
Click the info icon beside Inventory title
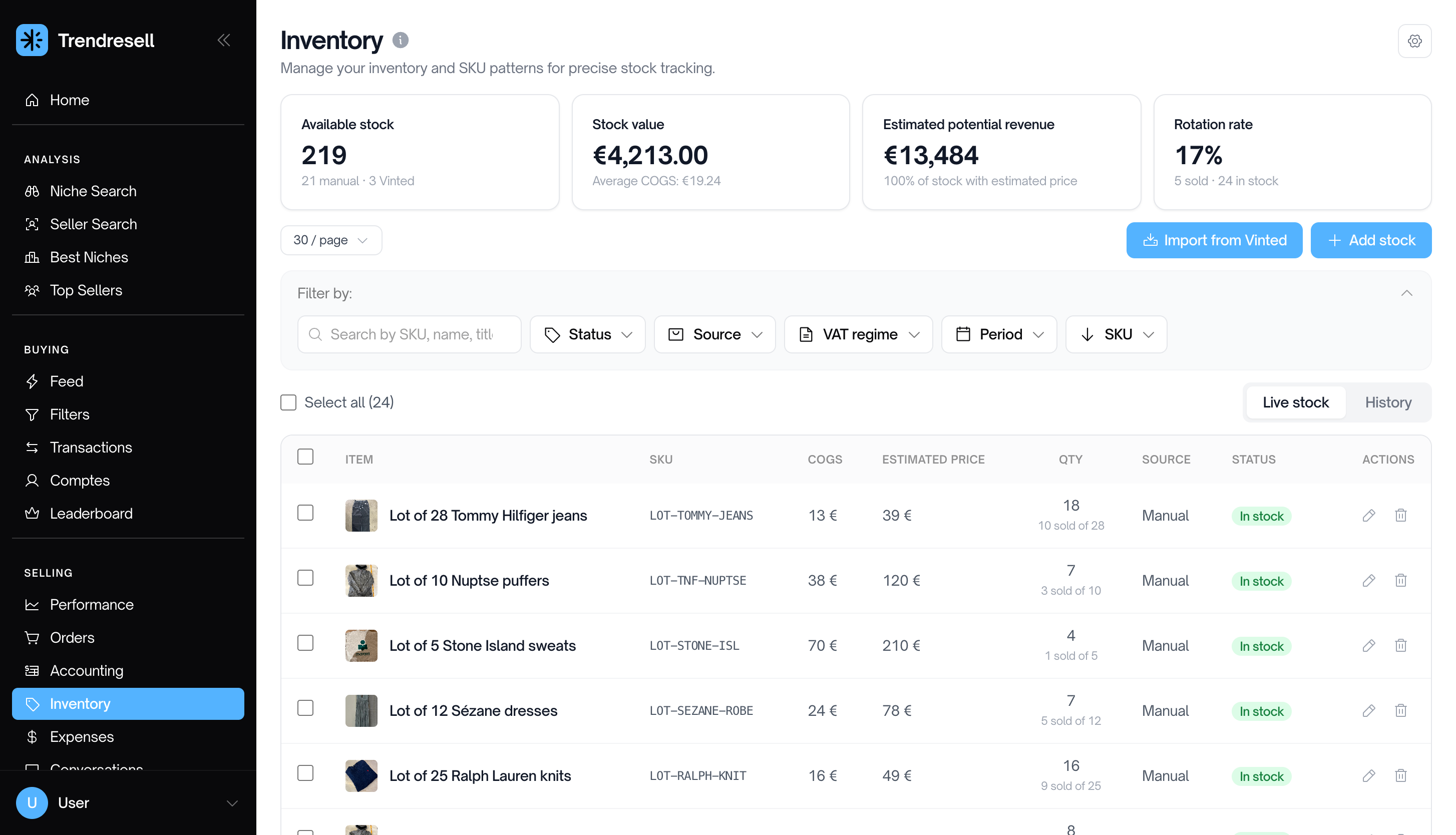[x=400, y=40]
